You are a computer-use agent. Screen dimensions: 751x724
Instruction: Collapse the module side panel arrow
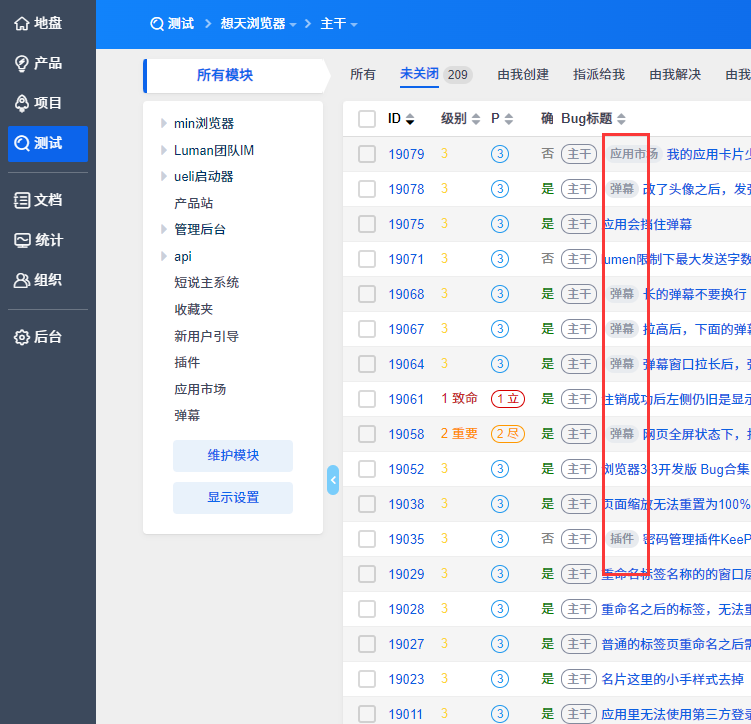[333, 480]
